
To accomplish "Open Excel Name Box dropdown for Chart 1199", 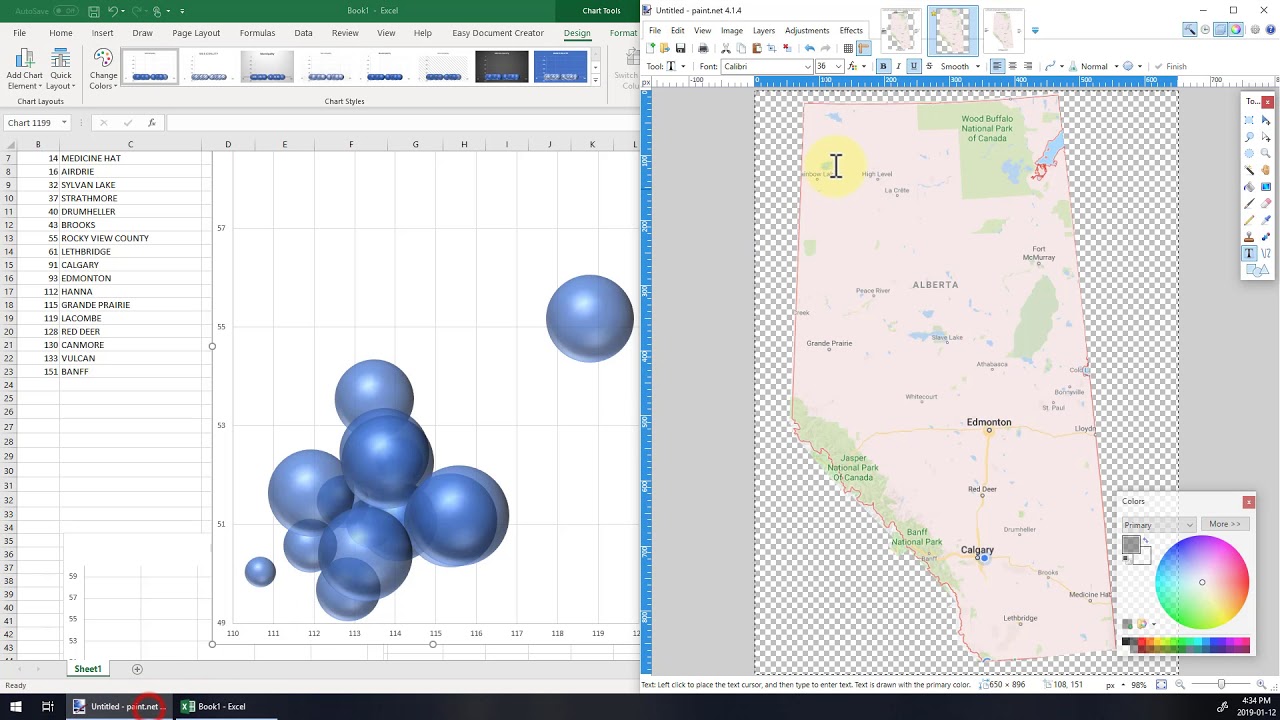I will pyautogui.click(x=64, y=123).
